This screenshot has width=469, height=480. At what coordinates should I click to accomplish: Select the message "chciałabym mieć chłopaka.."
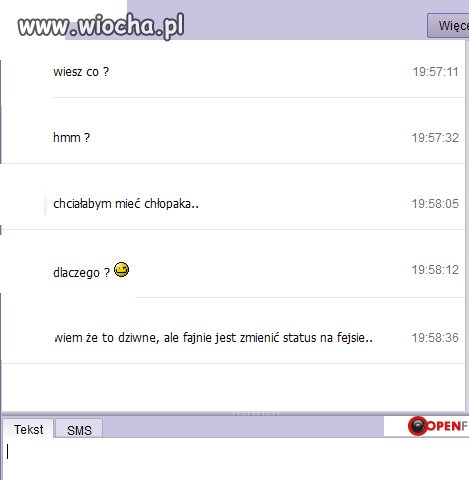click(126, 203)
